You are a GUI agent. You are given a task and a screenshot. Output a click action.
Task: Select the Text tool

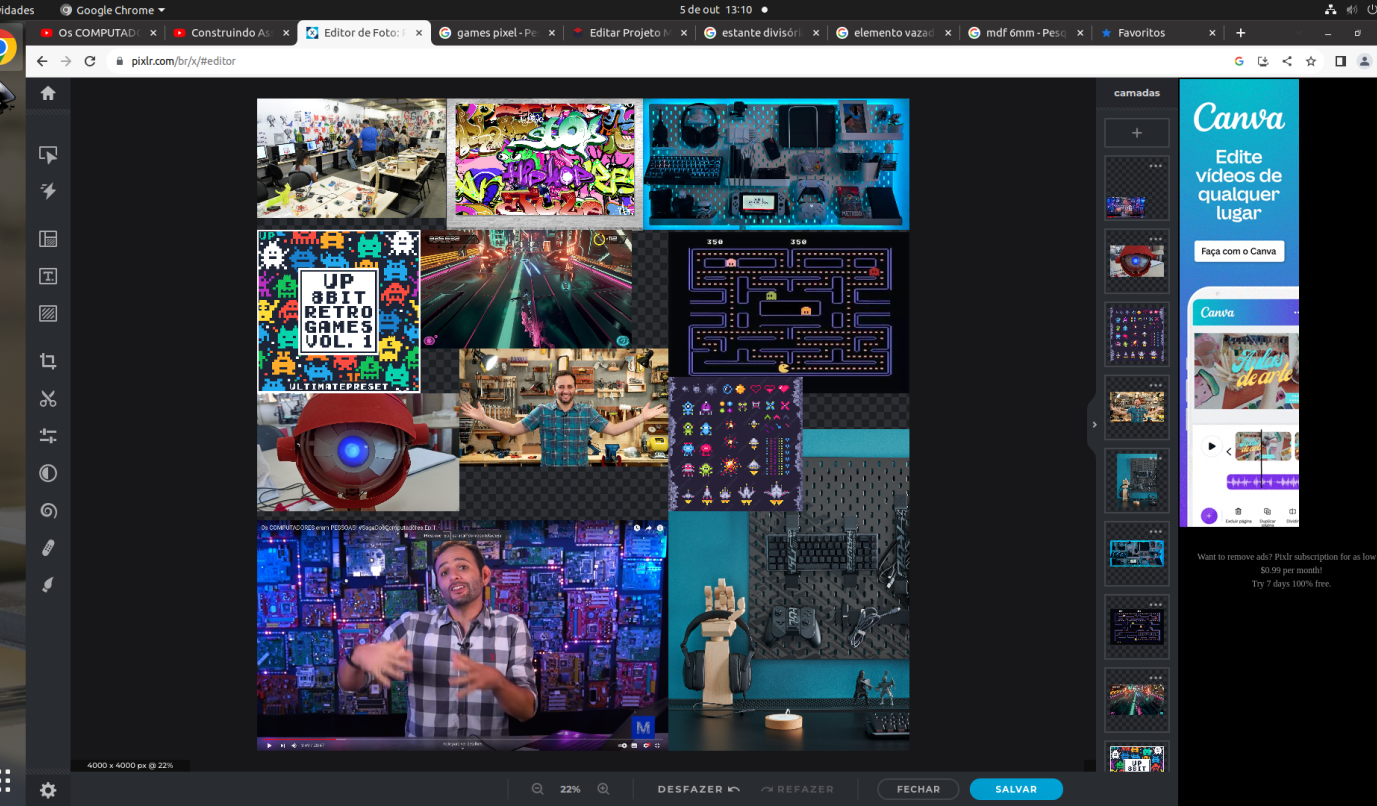tap(48, 276)
